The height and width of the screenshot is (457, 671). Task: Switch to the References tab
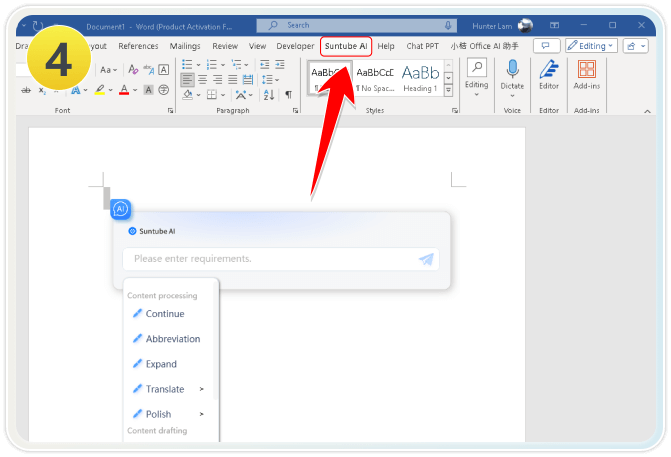click(138, 46)
